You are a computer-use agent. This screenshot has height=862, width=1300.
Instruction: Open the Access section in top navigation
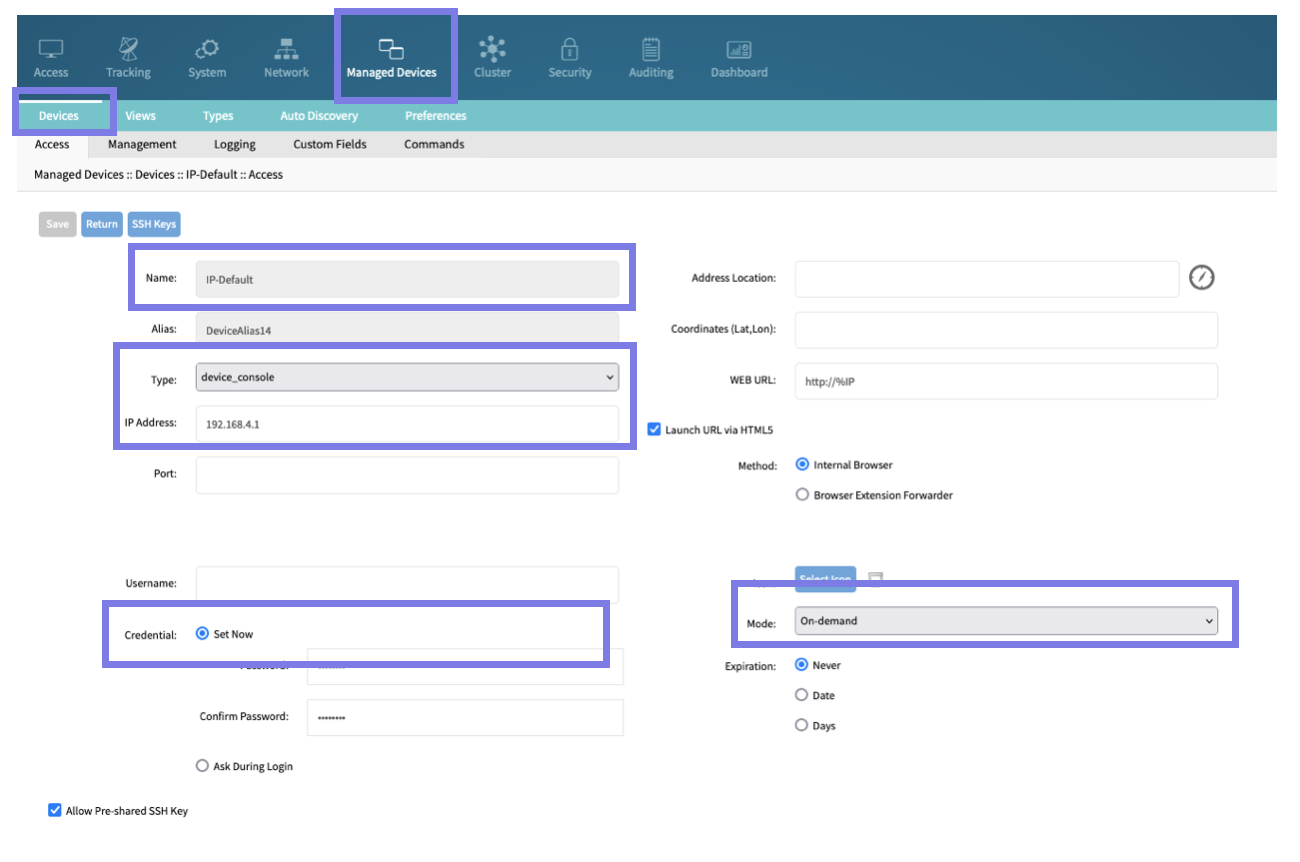click(x=51, y=59)
